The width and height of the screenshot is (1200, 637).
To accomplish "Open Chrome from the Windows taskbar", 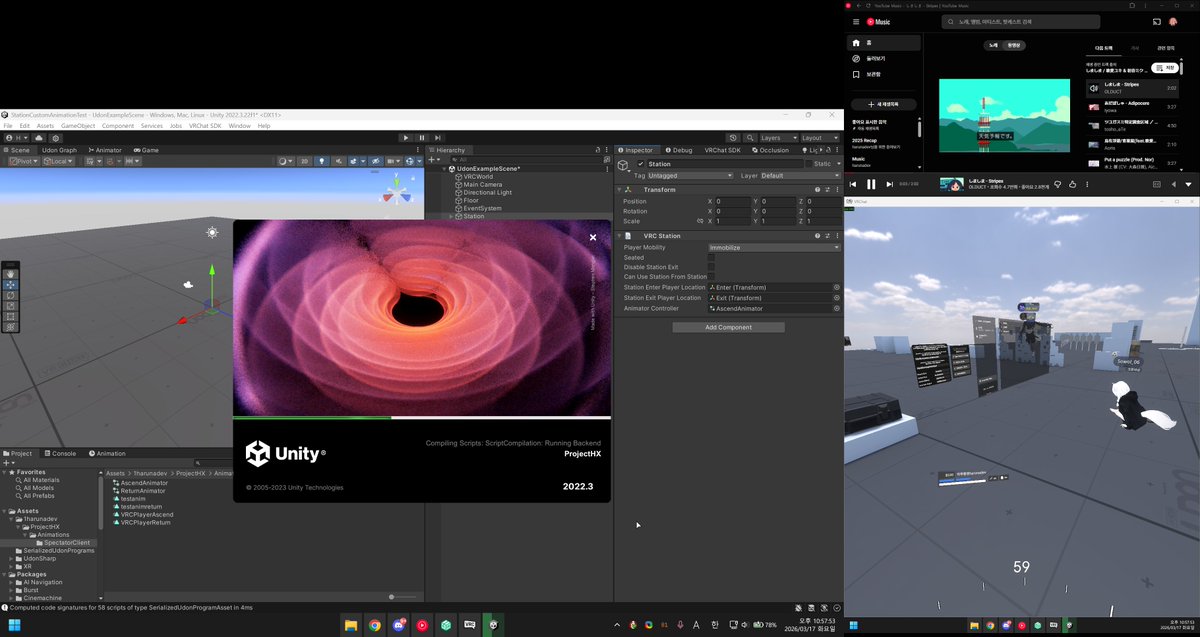I will point(374,625).
